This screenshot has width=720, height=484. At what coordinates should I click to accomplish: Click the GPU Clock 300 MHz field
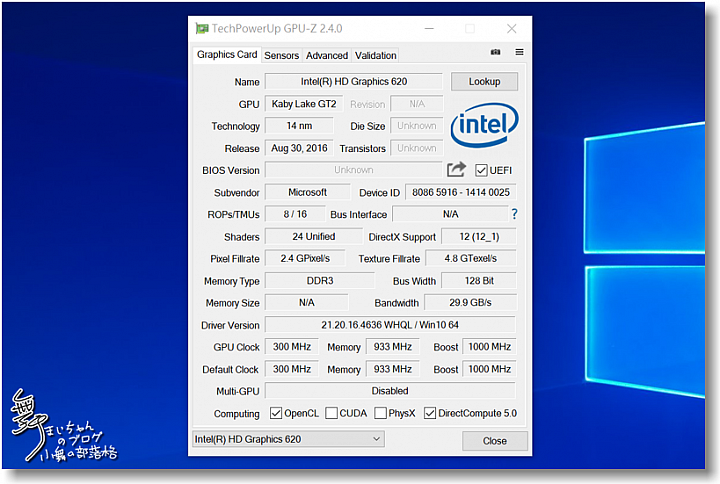(292, 347)
